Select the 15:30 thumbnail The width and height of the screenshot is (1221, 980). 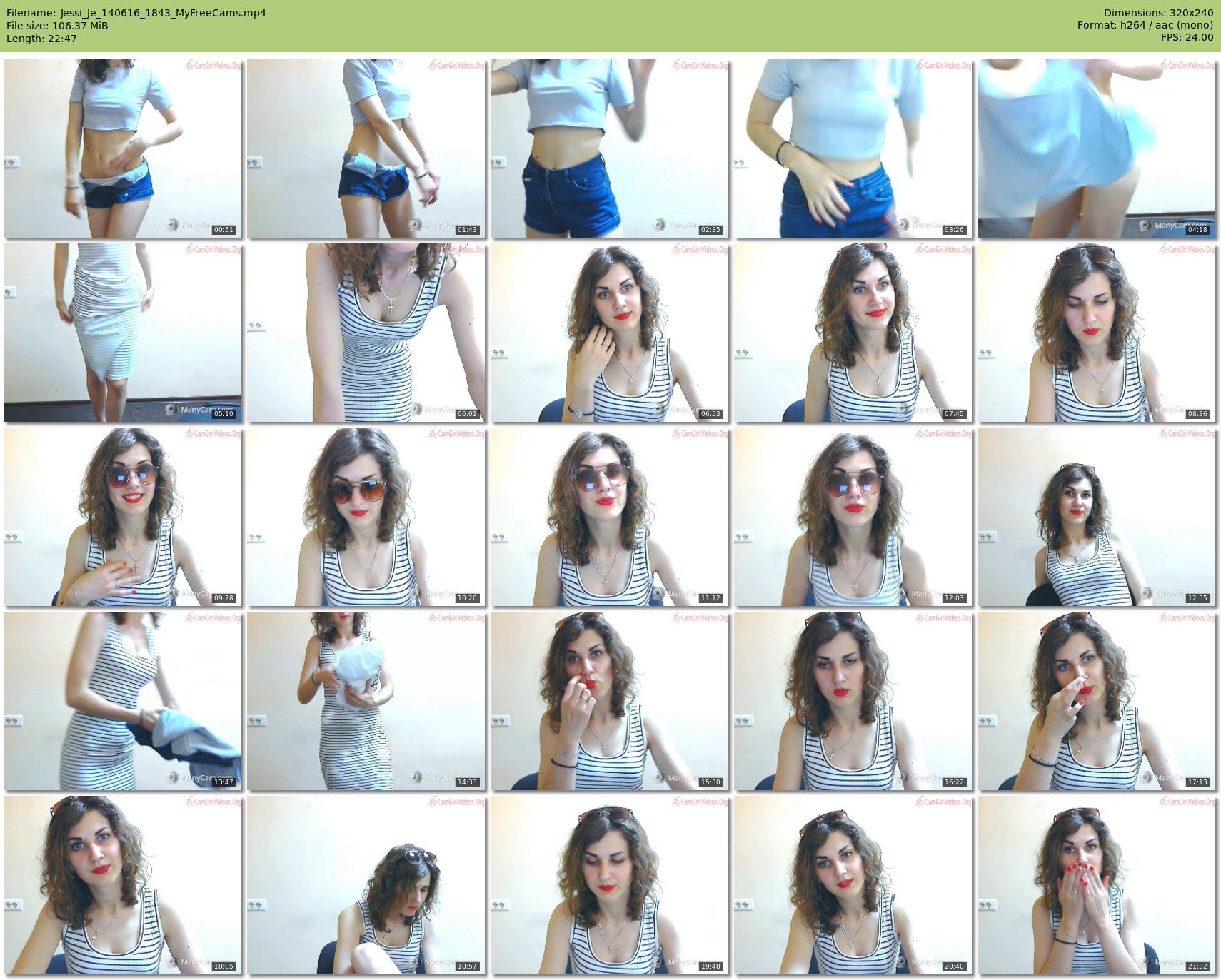coord(609,701)
